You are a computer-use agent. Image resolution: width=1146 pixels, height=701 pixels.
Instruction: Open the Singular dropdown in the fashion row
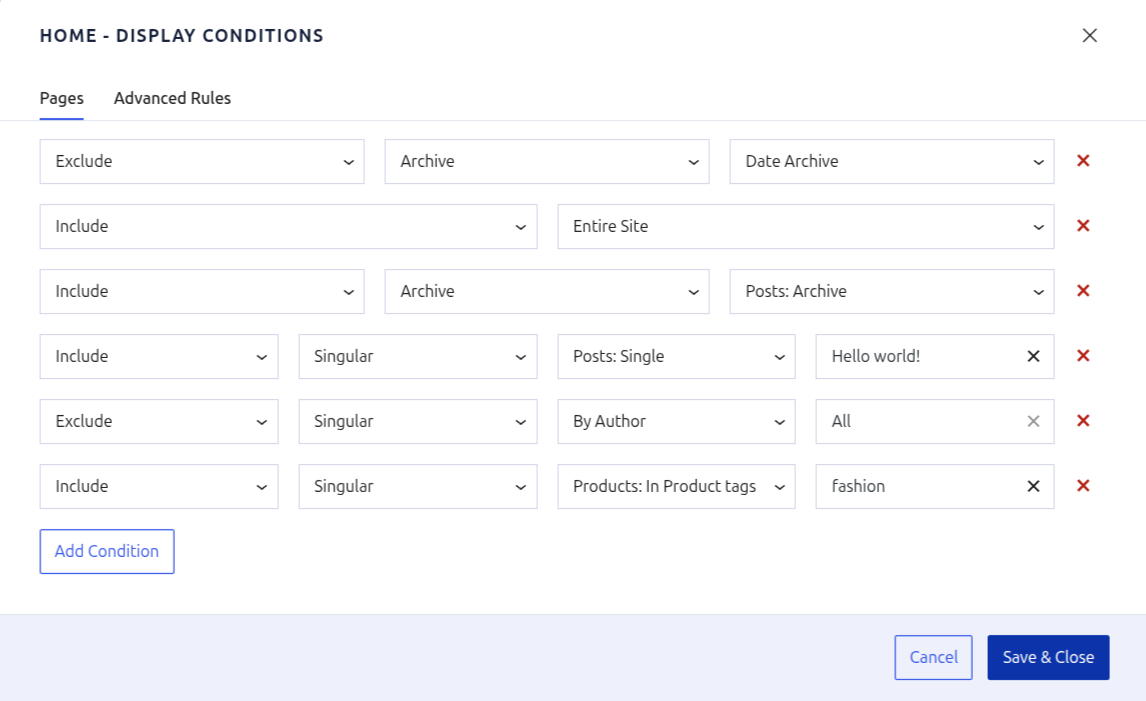point(417,486)
